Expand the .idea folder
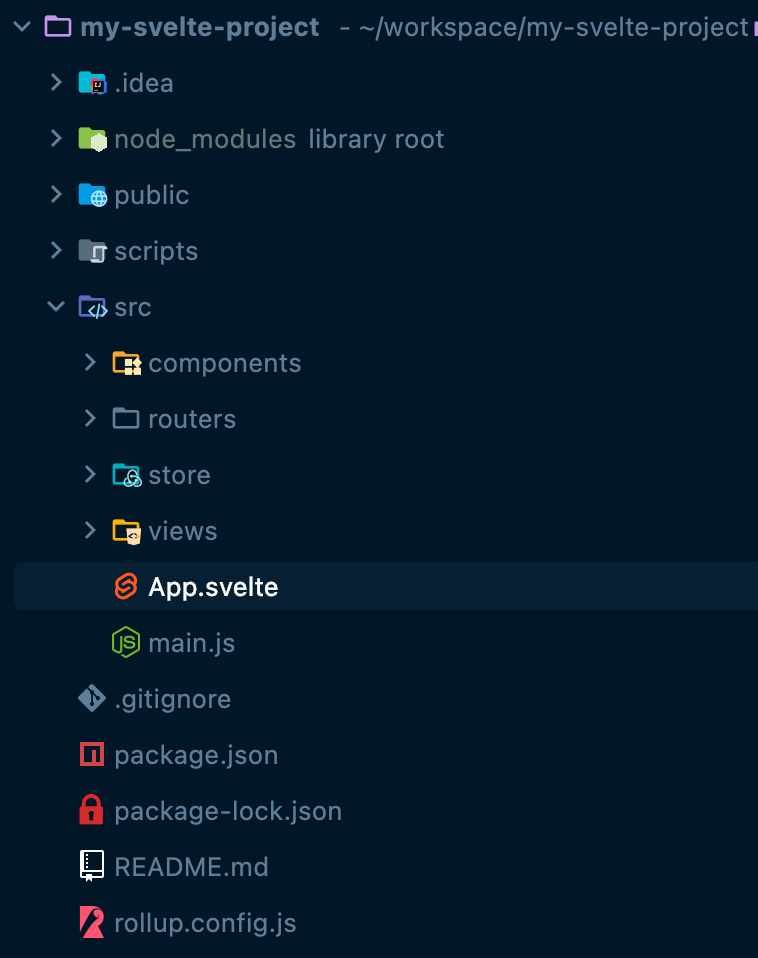 (56, 82)
